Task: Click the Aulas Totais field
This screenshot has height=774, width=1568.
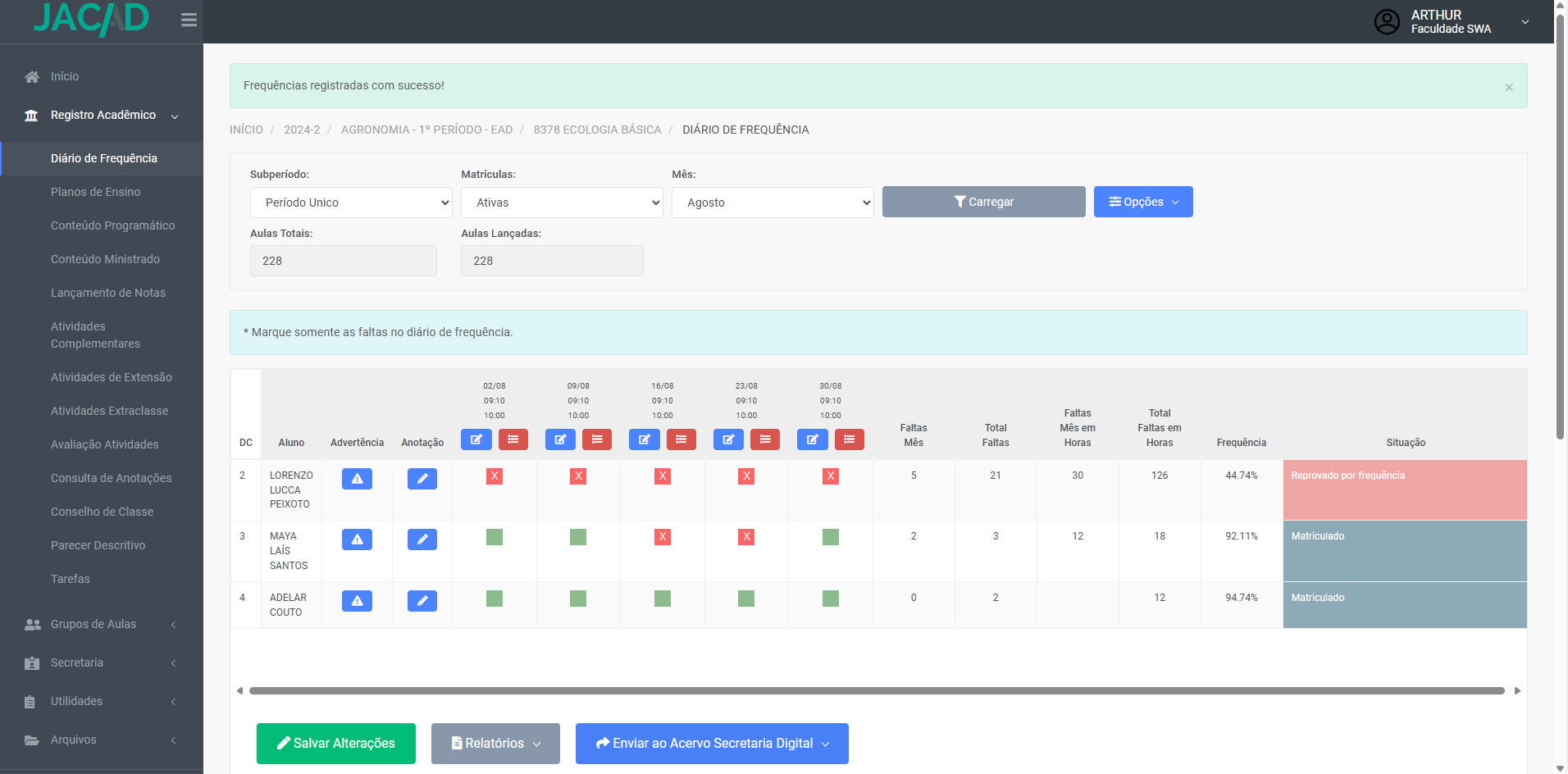Action: click(x=344, y=261)
